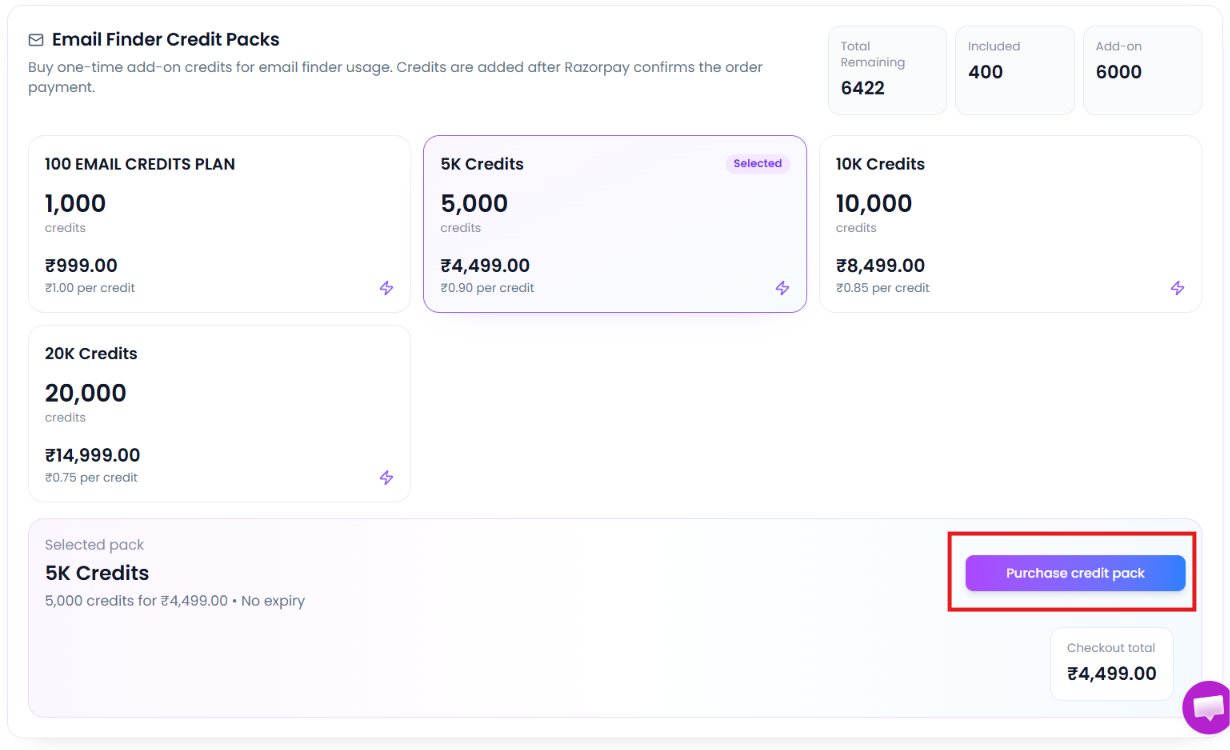The height and width of the screenshot is (750, 1230).
Task: Select the 10K Credits pack card
Action: [1010, 224]
